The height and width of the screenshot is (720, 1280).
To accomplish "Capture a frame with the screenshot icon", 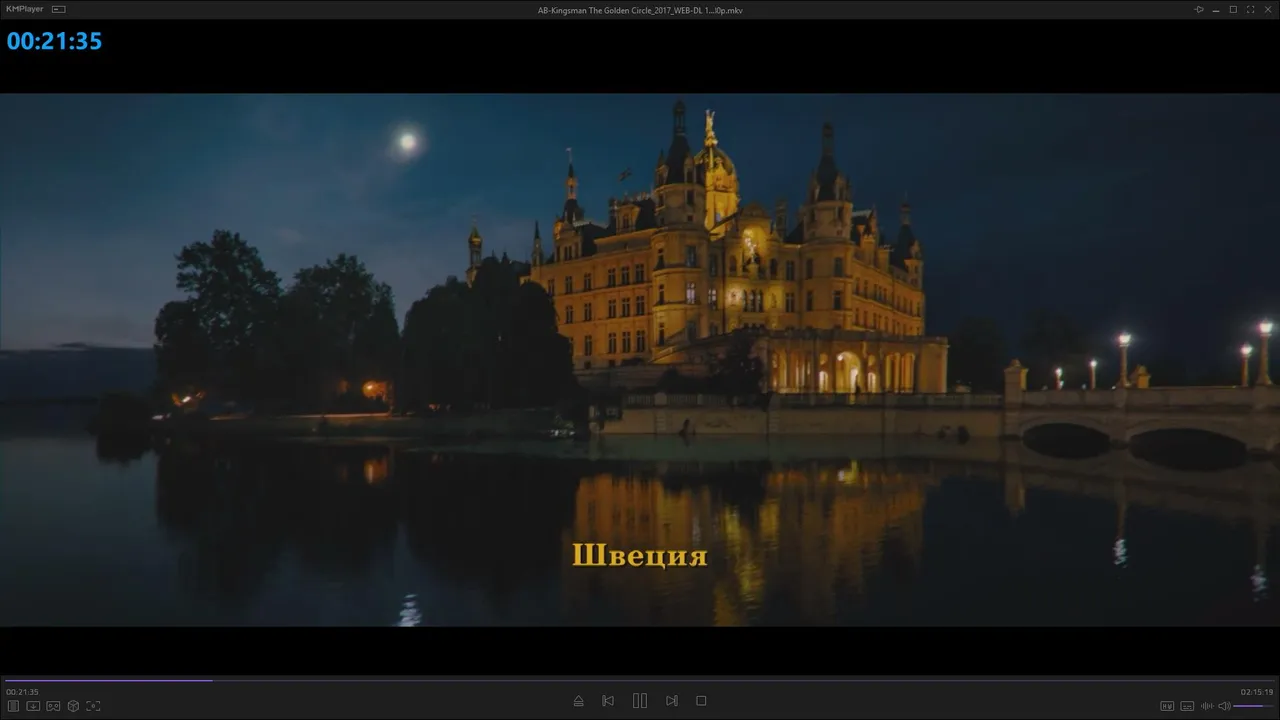I will [x=93, y=706].
